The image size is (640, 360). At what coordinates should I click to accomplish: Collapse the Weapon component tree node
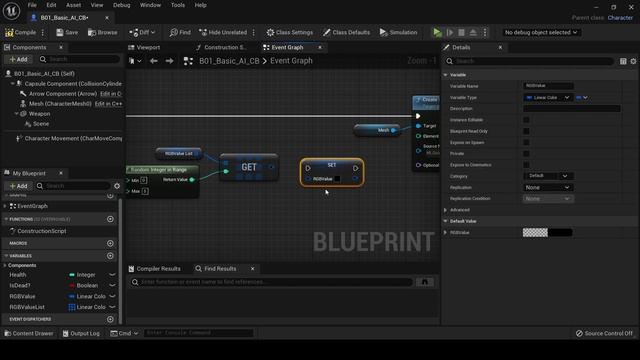coord(17,113)
